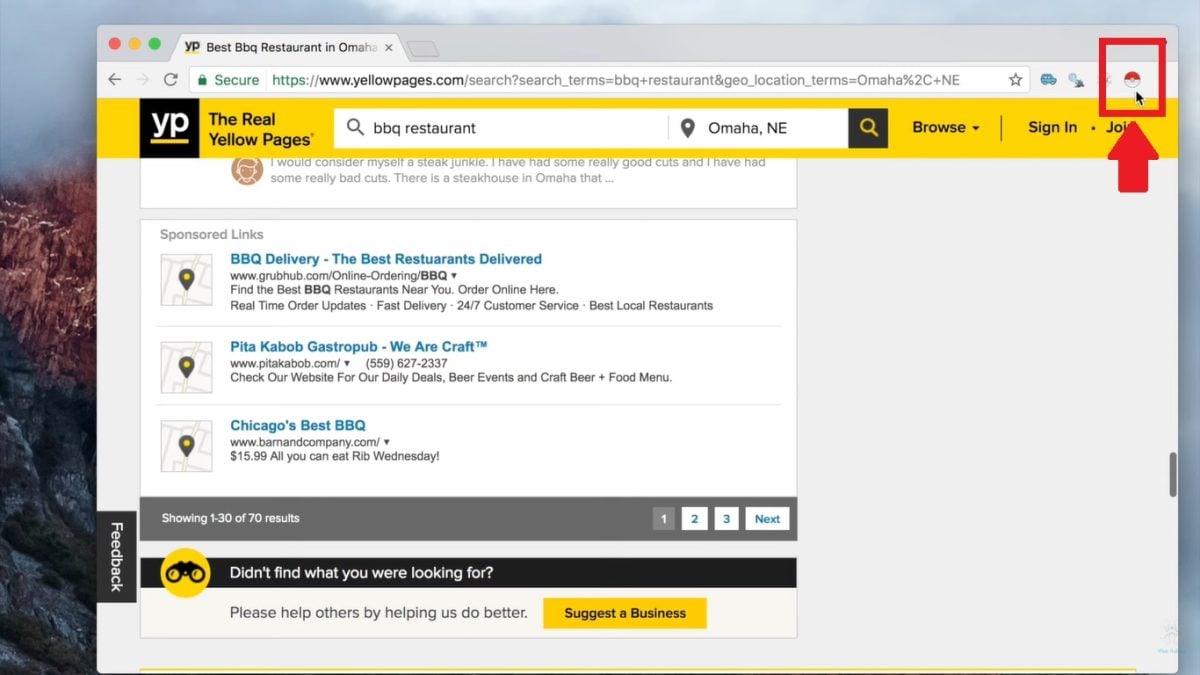Open the Sign In link
Screen dimensions: 1200x675
(1052, 128)
